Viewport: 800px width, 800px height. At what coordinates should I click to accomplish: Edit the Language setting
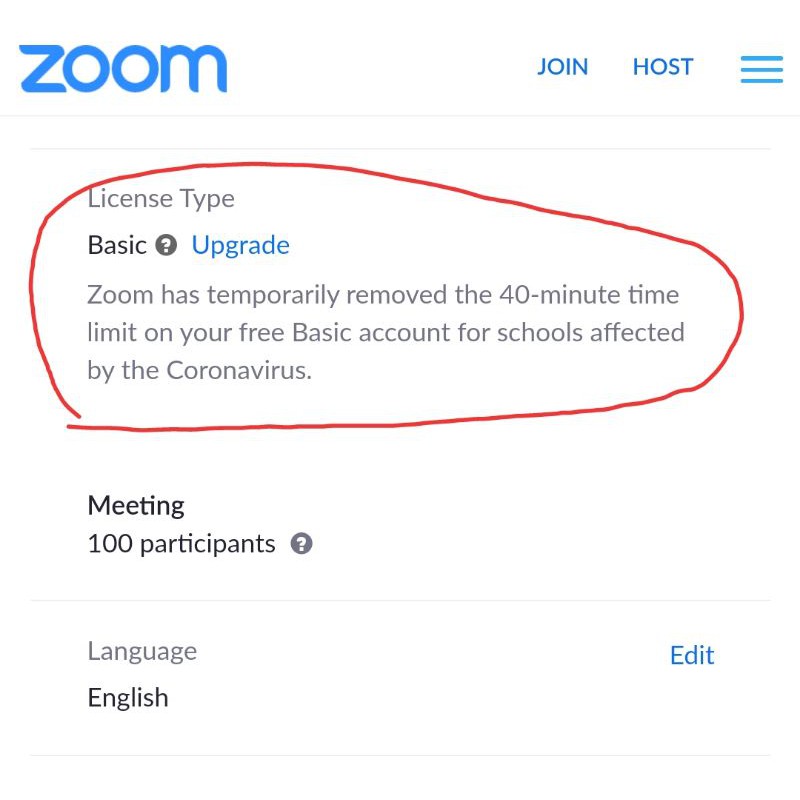point(692,655)
